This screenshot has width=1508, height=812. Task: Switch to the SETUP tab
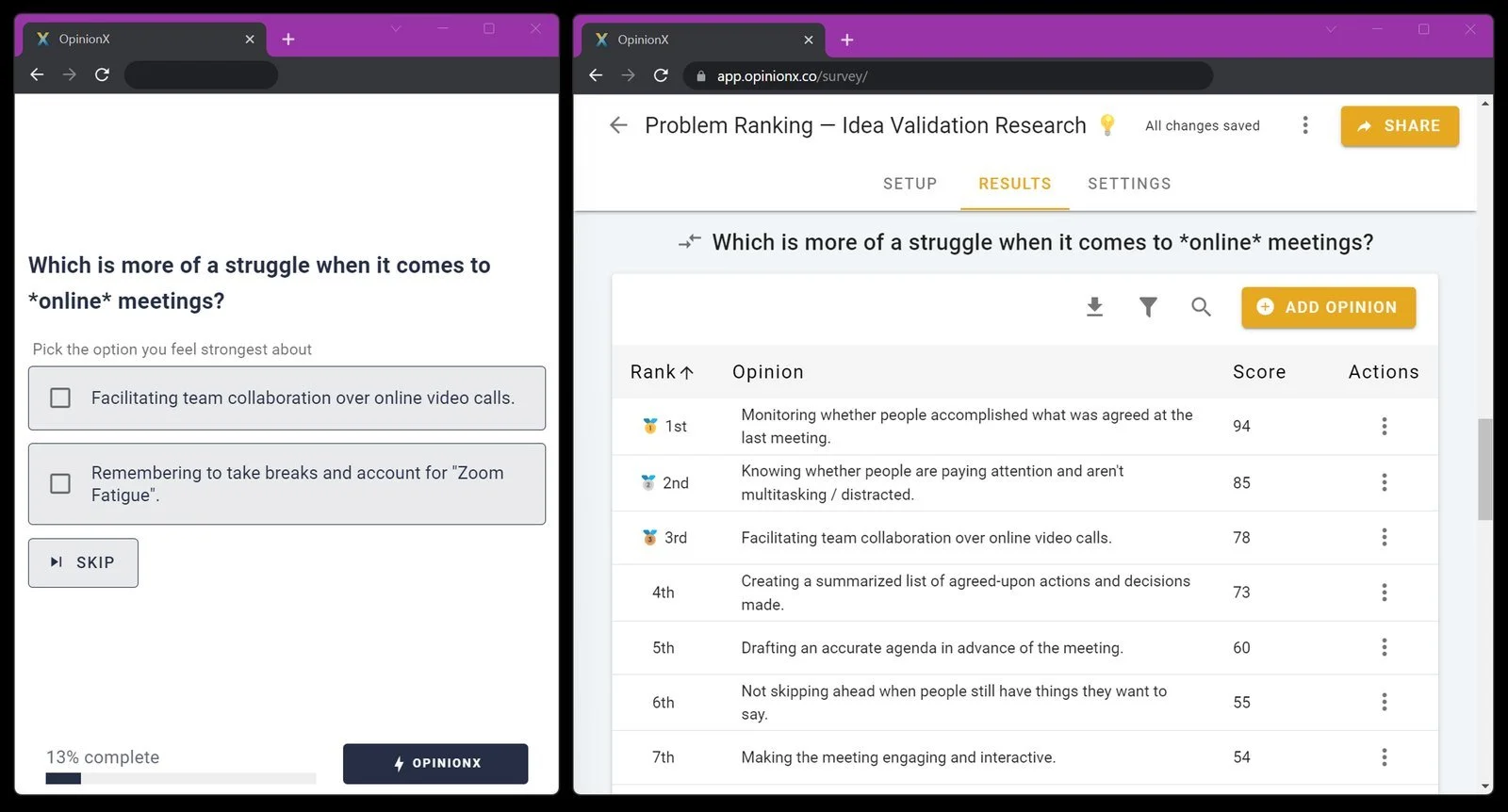[910, 184]
